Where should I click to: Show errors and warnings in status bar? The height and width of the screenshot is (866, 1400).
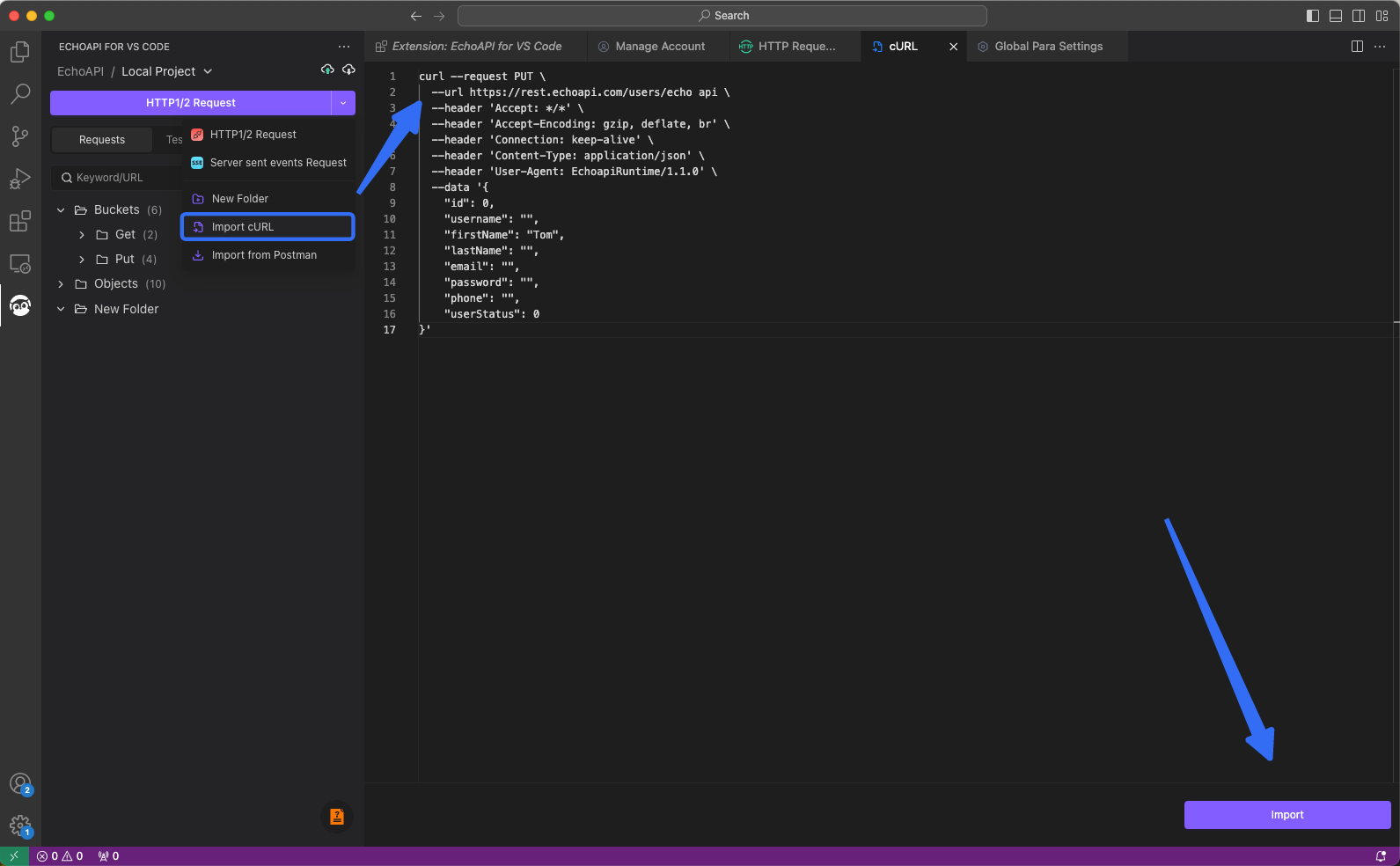(x=60, y=856)
